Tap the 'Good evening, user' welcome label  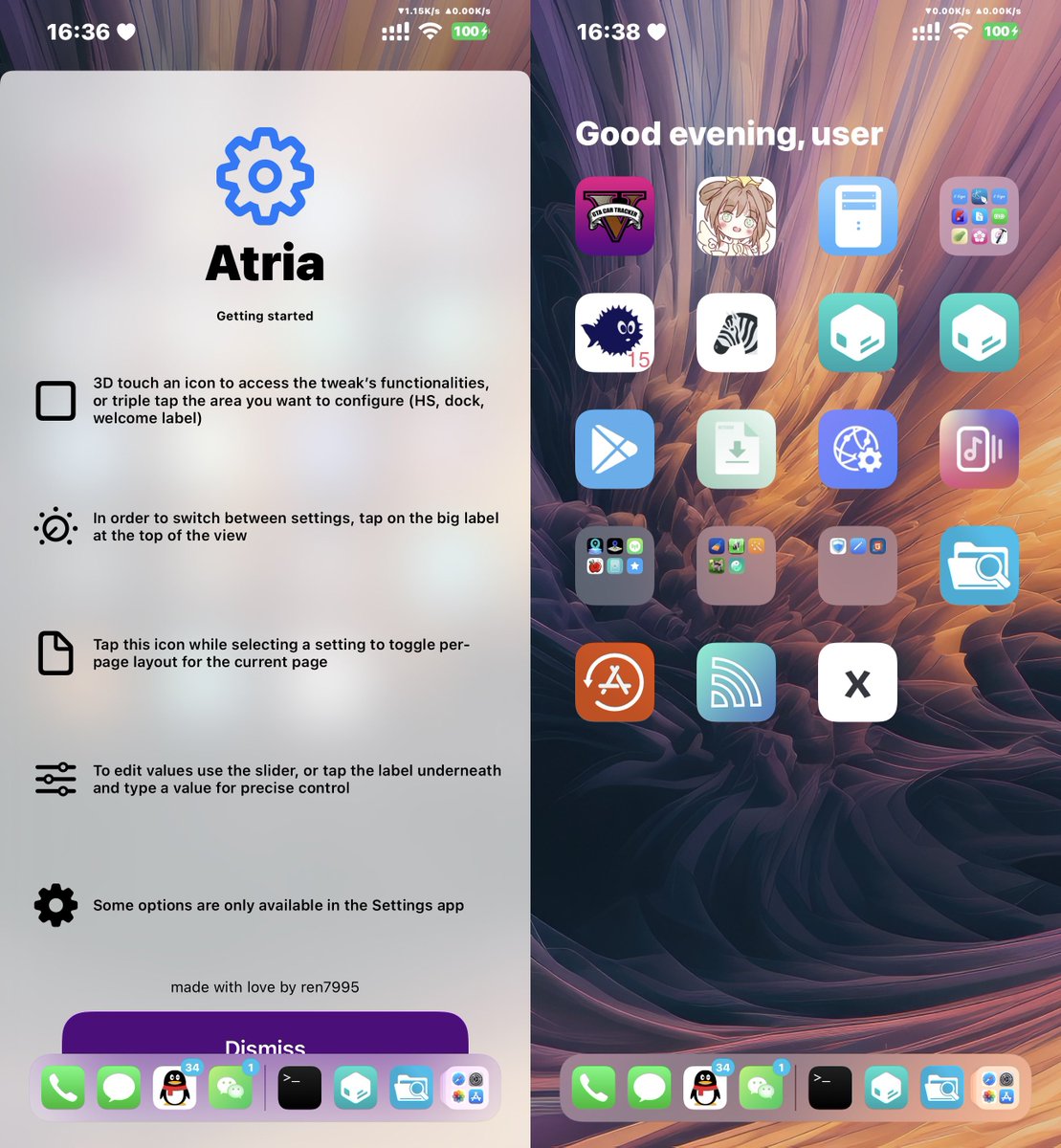(729, 134)
